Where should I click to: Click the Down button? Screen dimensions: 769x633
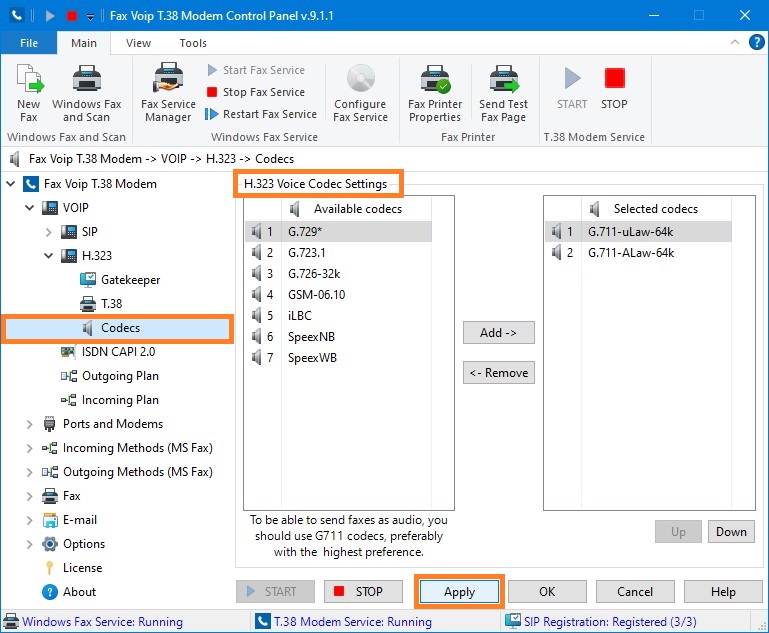731,532
